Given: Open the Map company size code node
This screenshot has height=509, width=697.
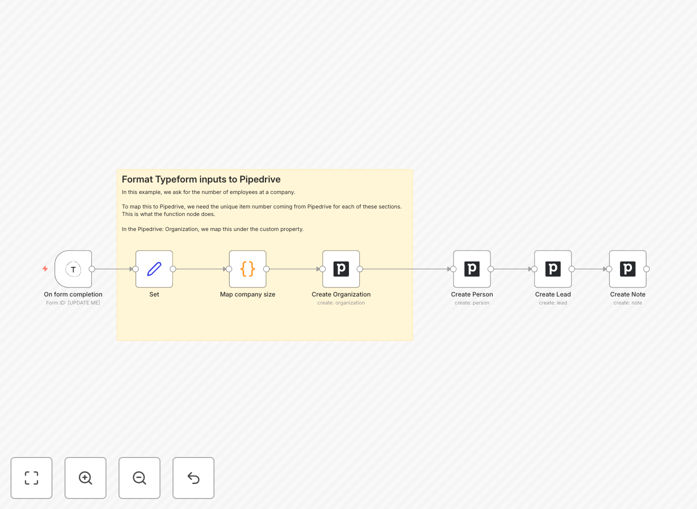Looking at the screenshot, I should [248, 269].
